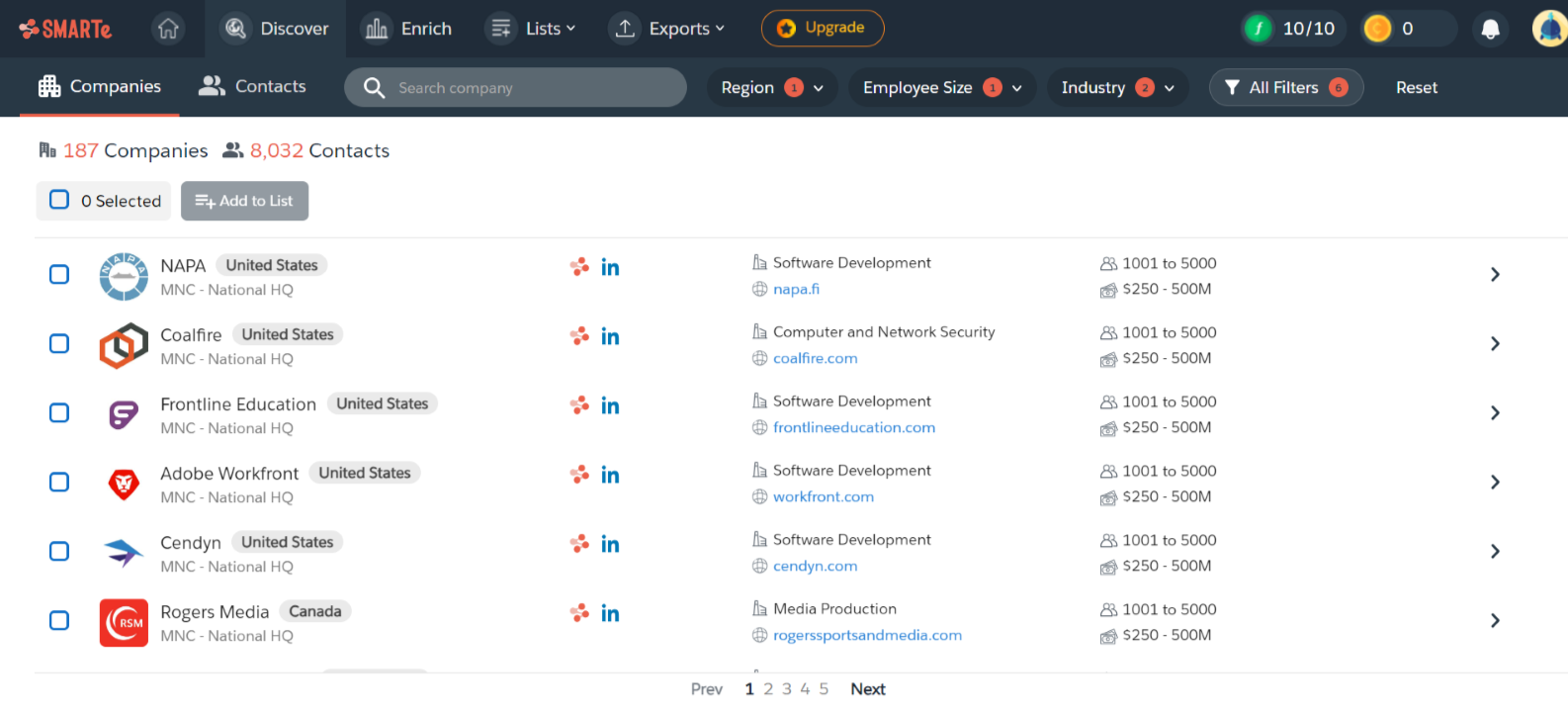Open the Enrich menu item
This screenshot has height=711, width=1568.
[x=407, y=29]
